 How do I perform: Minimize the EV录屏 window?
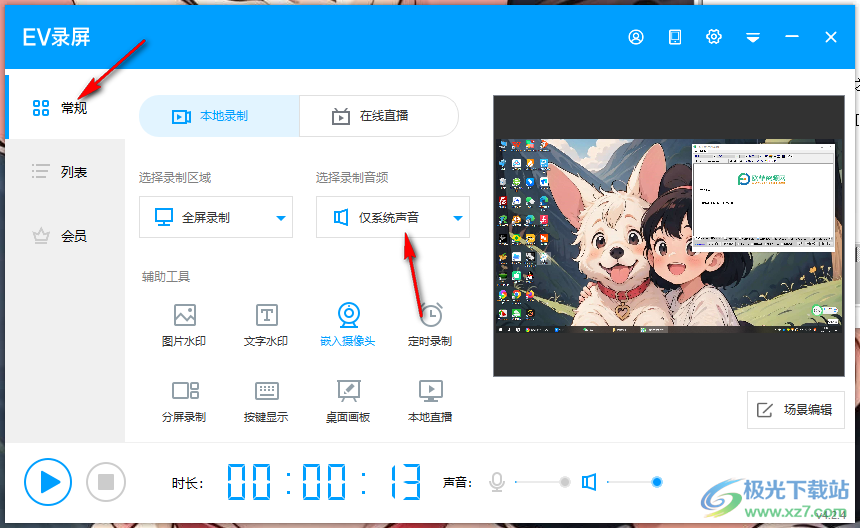click(x=791, y=37)
